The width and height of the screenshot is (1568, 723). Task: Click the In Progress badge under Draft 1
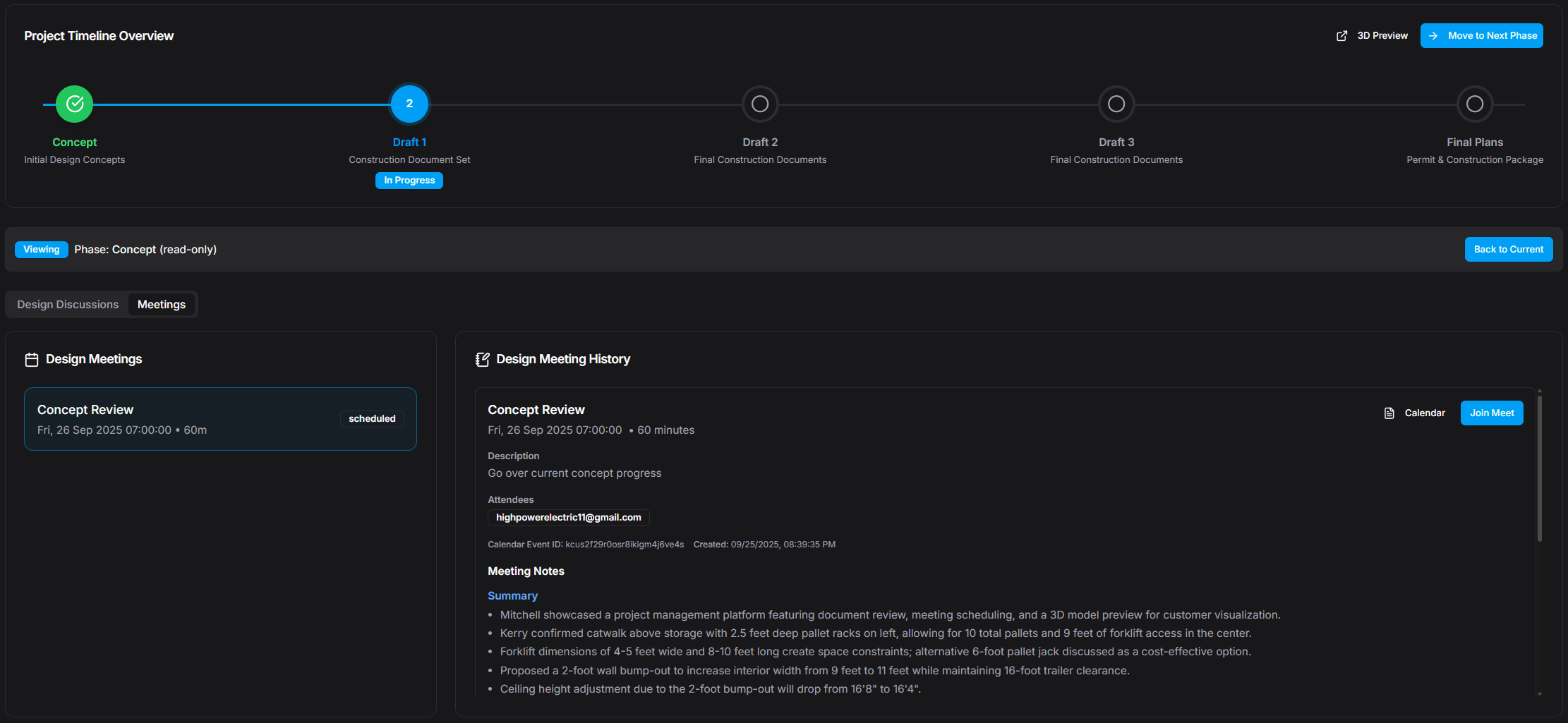point(409,181)
